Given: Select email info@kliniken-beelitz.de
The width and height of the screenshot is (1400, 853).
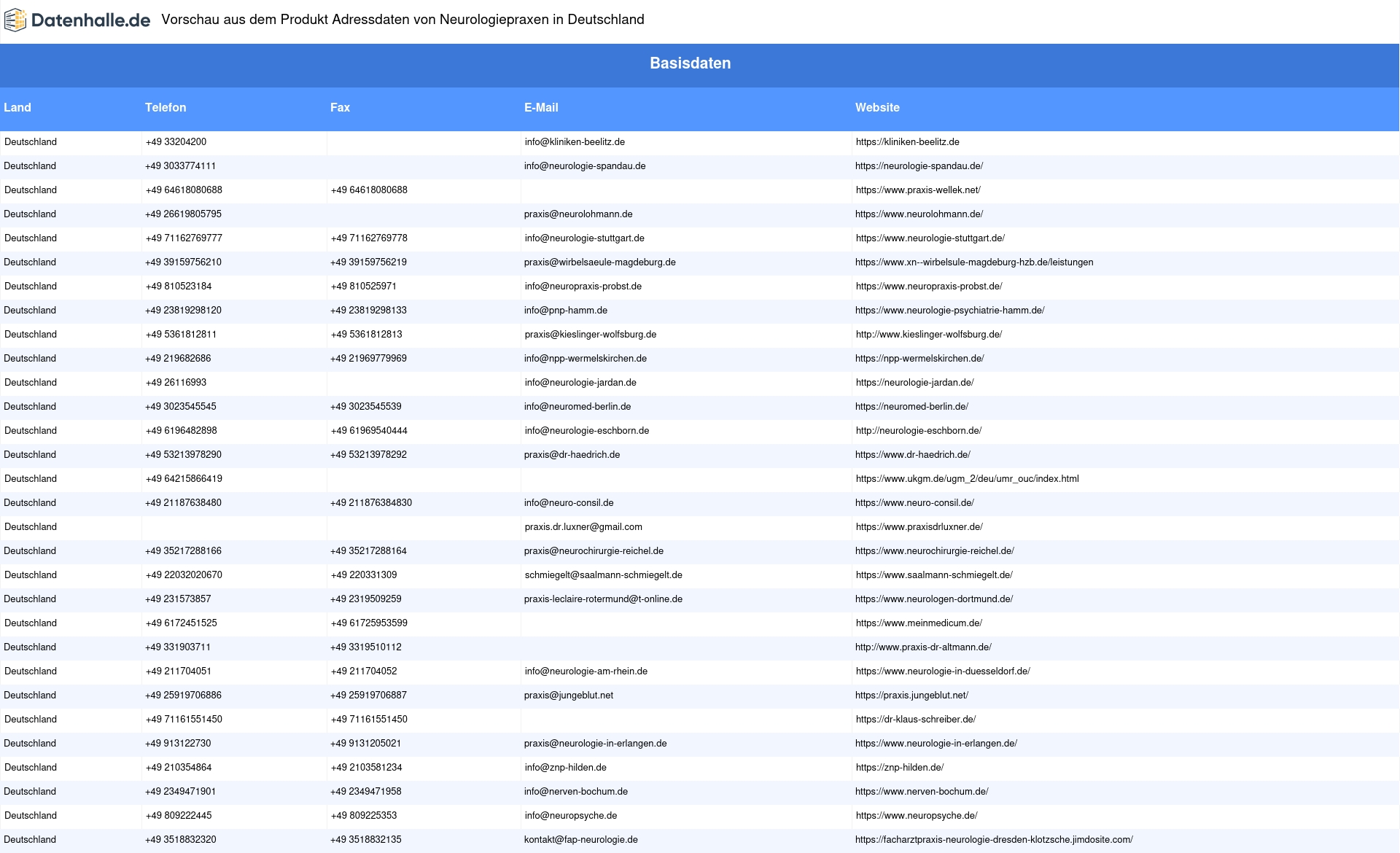Looking at the screenshot, I should click(x=575, y=142).
